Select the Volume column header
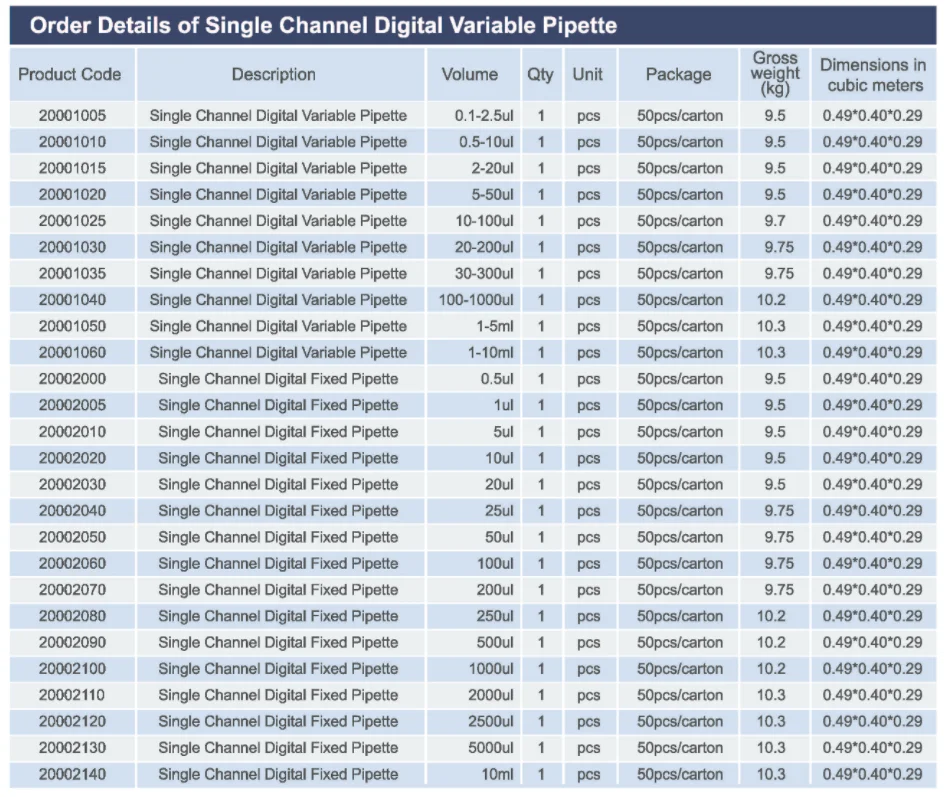Viewport: 948px width, 797px height. (x=469, y=74)
